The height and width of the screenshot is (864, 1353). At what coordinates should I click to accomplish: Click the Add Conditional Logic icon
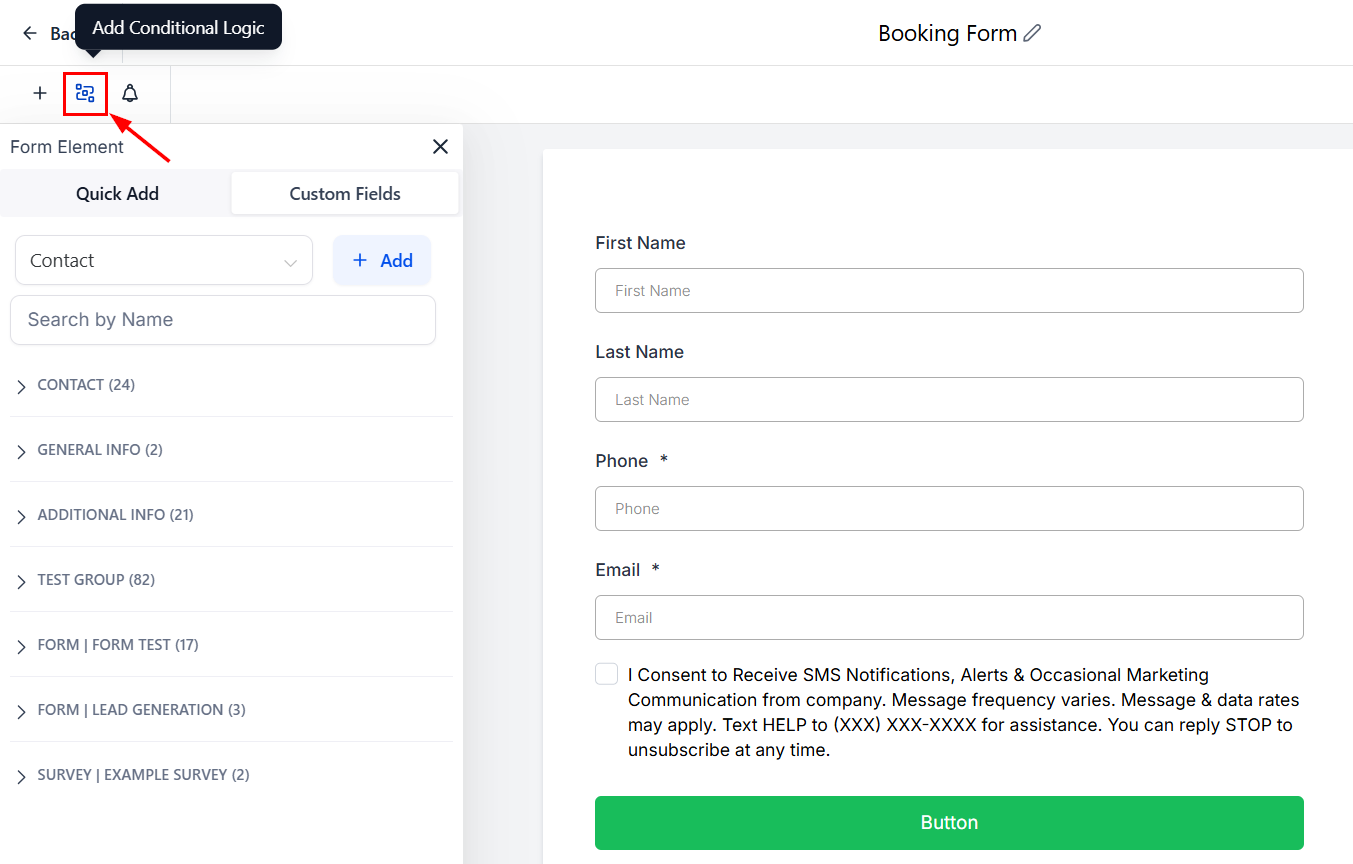click(85, 94)
